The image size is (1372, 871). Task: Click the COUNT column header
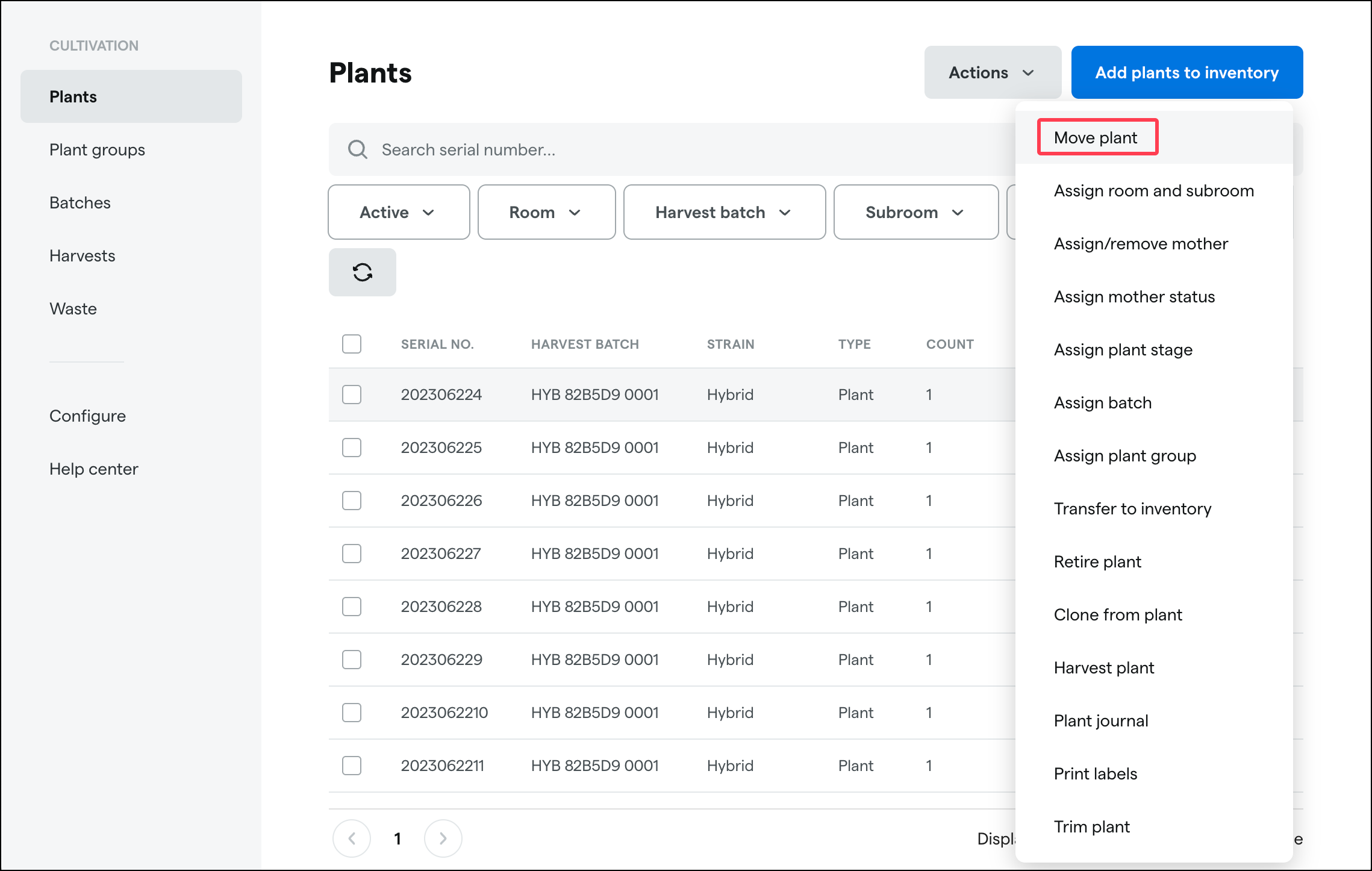click(950, 344)
